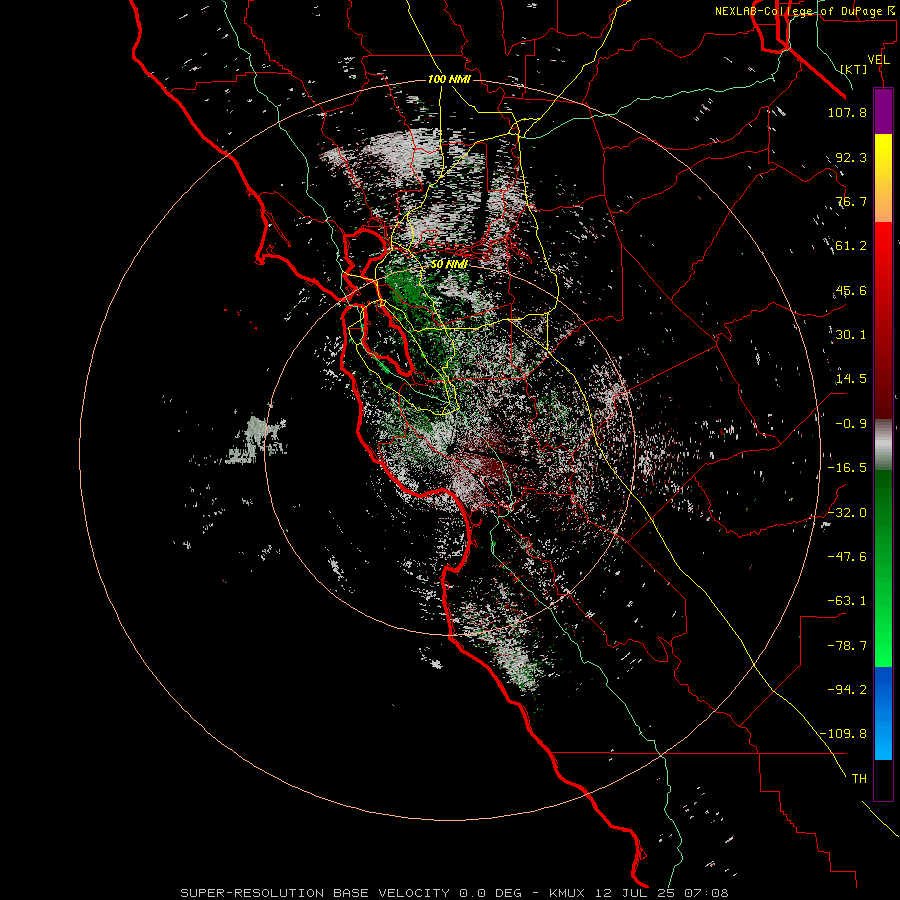Viewport: 900px width, 900px height.
Task: Click the [KT] units label
Action: [x=854, y=69]
